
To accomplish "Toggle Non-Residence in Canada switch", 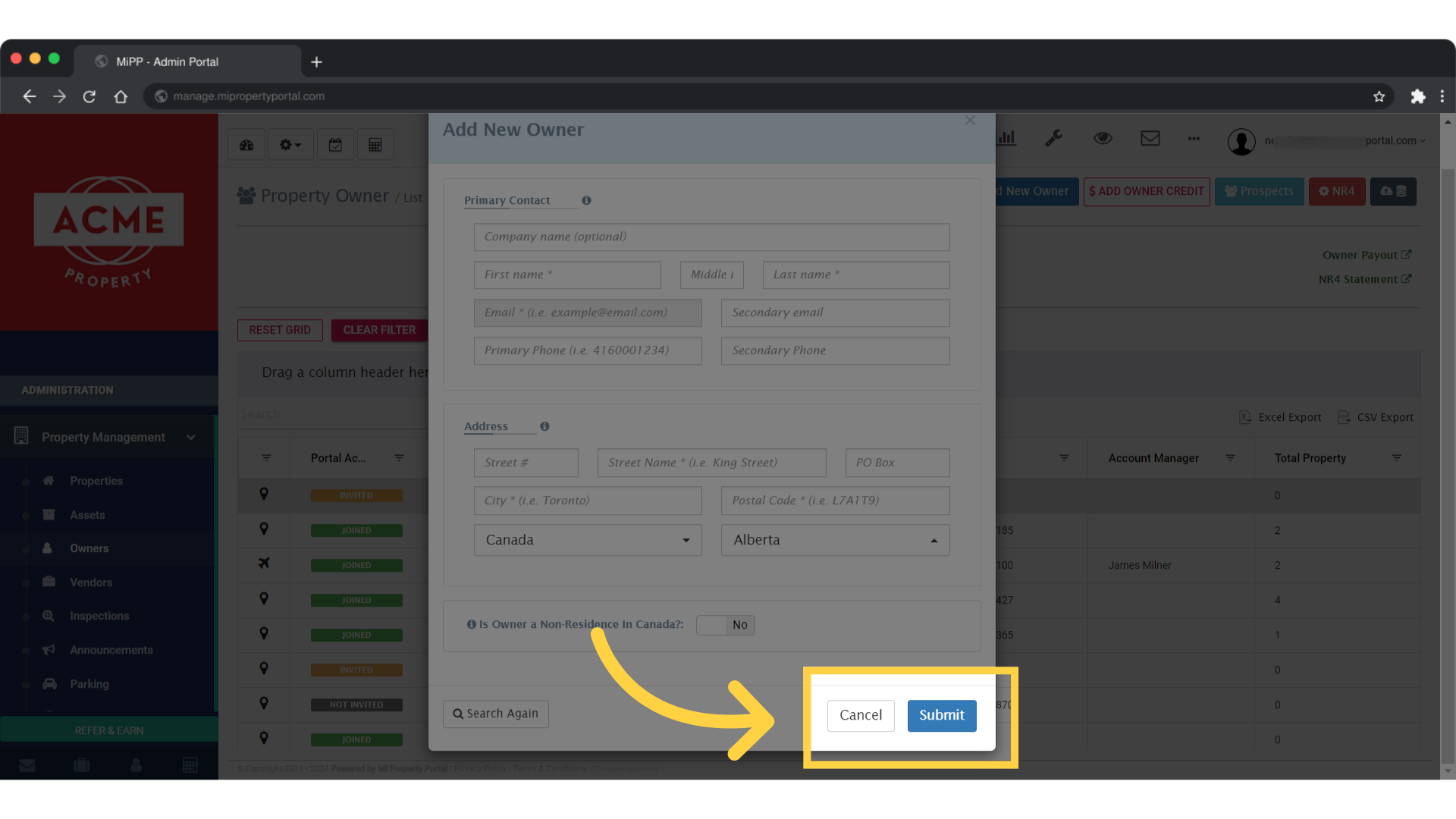I will pos(726,625).
